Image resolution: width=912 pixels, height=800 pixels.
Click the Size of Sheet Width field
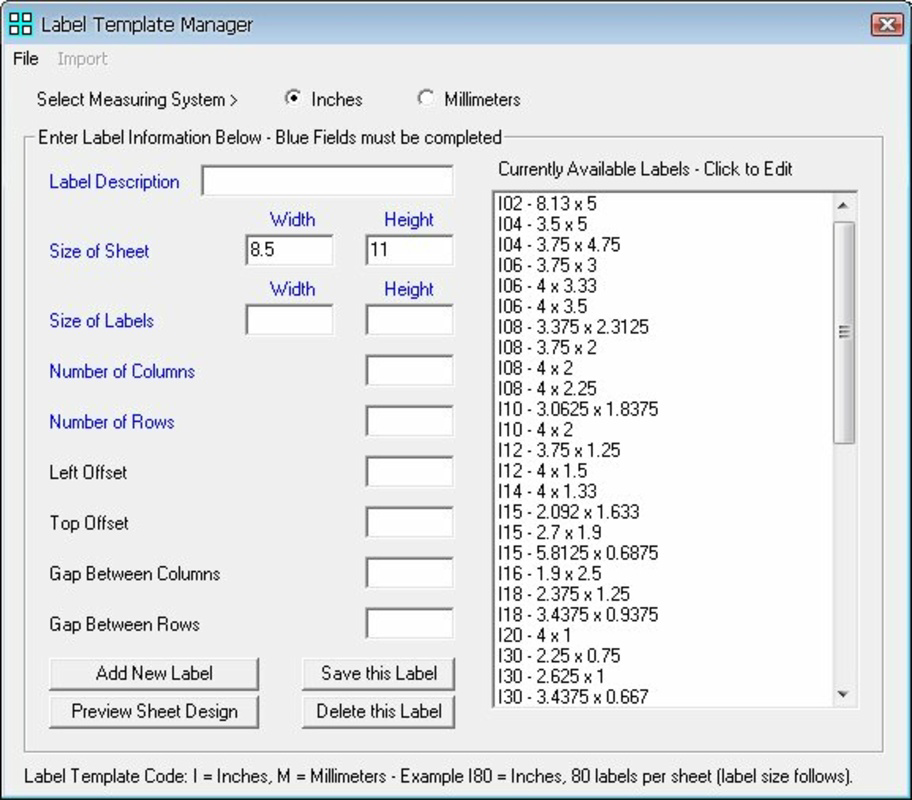(x=289, y=250)
